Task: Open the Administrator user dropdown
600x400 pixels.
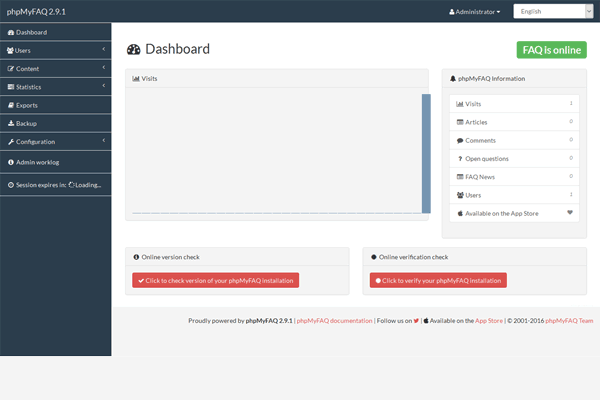Action: pyautogui.click(x=474, y=12)
